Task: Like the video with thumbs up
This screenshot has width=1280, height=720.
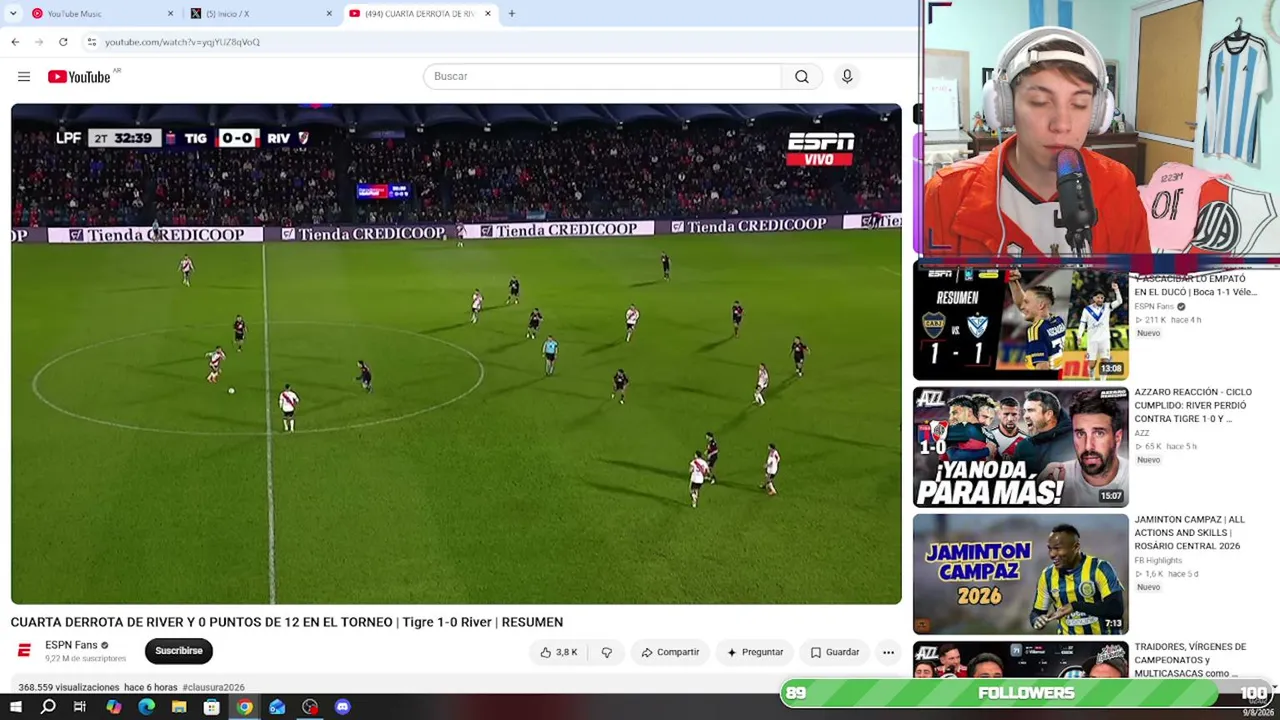Action: point(558,652)
